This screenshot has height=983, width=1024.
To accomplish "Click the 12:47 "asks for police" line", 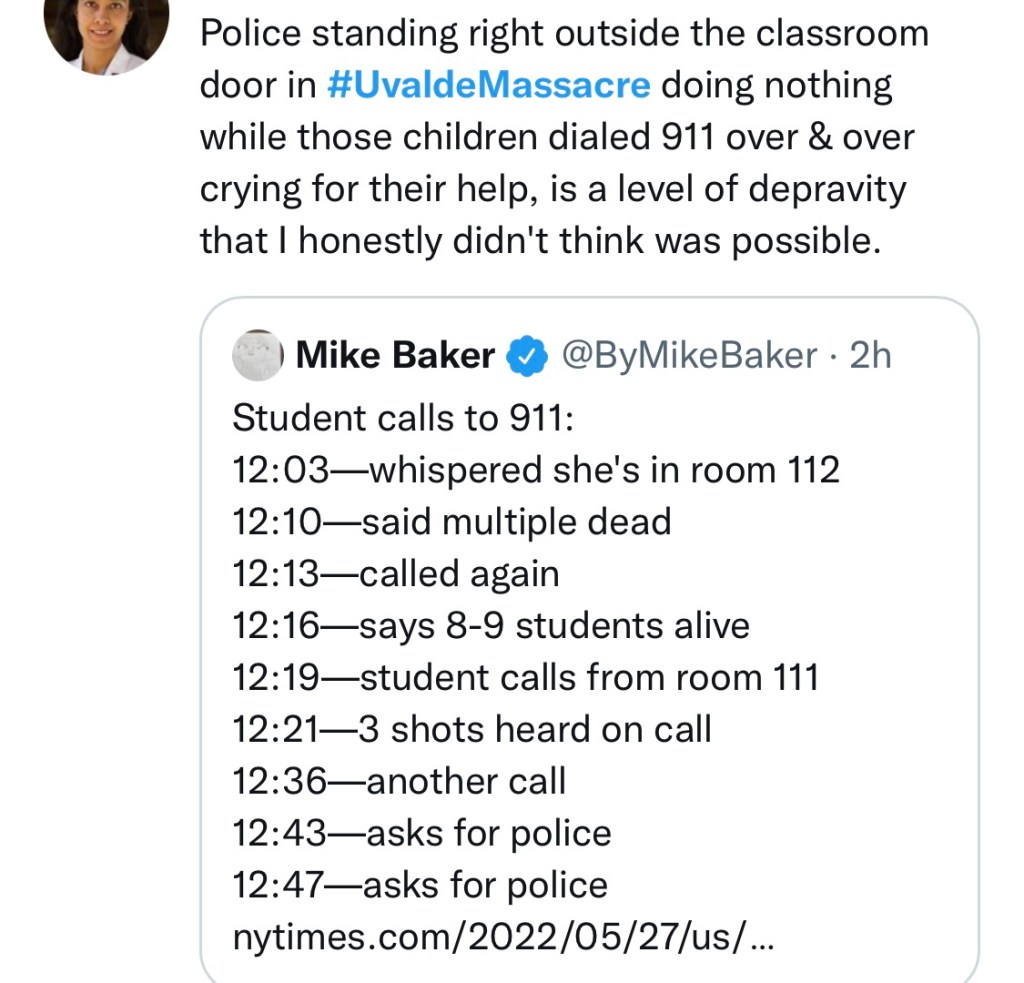I will click(x=419, y=886).
